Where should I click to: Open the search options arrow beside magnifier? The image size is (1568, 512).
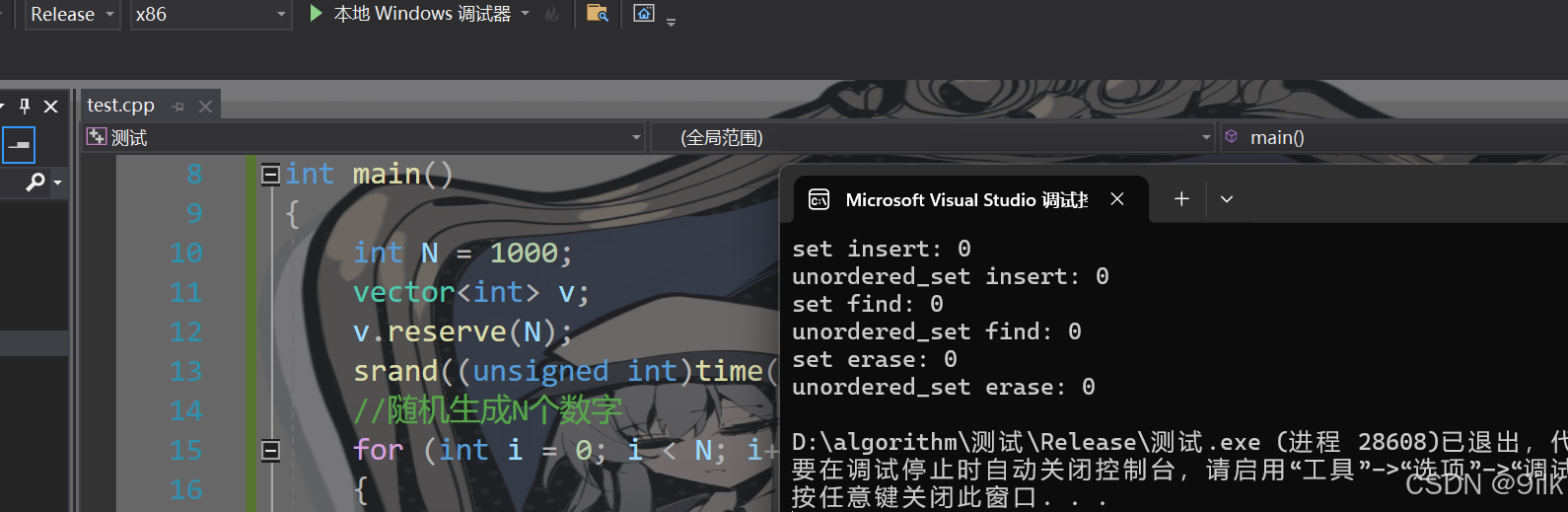pyautogui.click(x=57, y=183)
